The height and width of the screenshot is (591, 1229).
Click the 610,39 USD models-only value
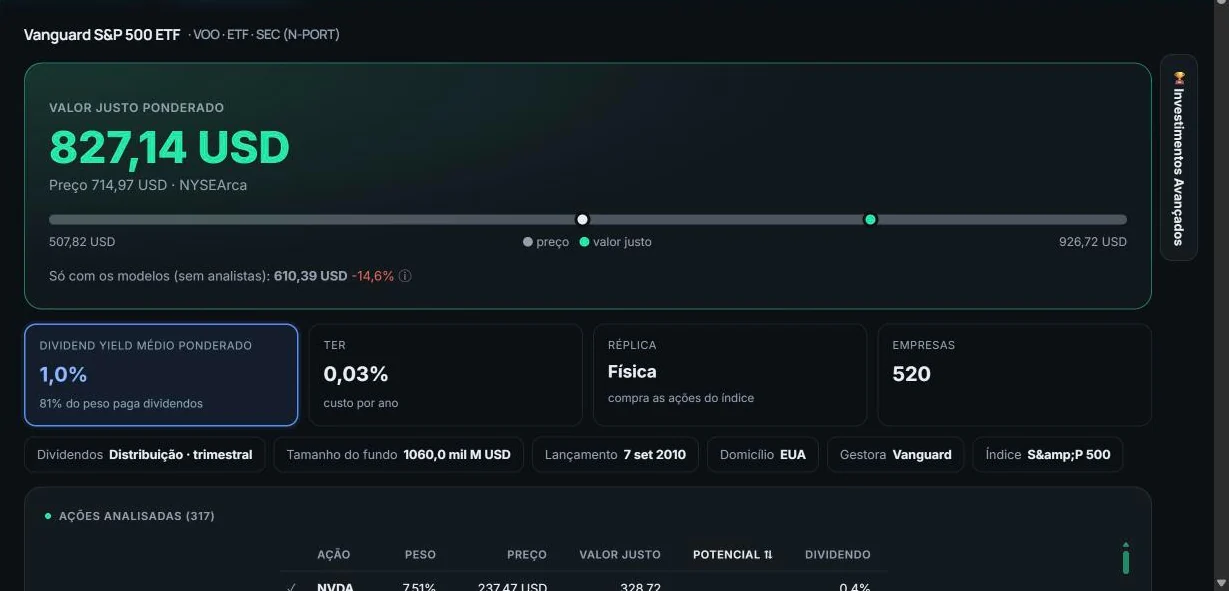click(x=310, y=276)
